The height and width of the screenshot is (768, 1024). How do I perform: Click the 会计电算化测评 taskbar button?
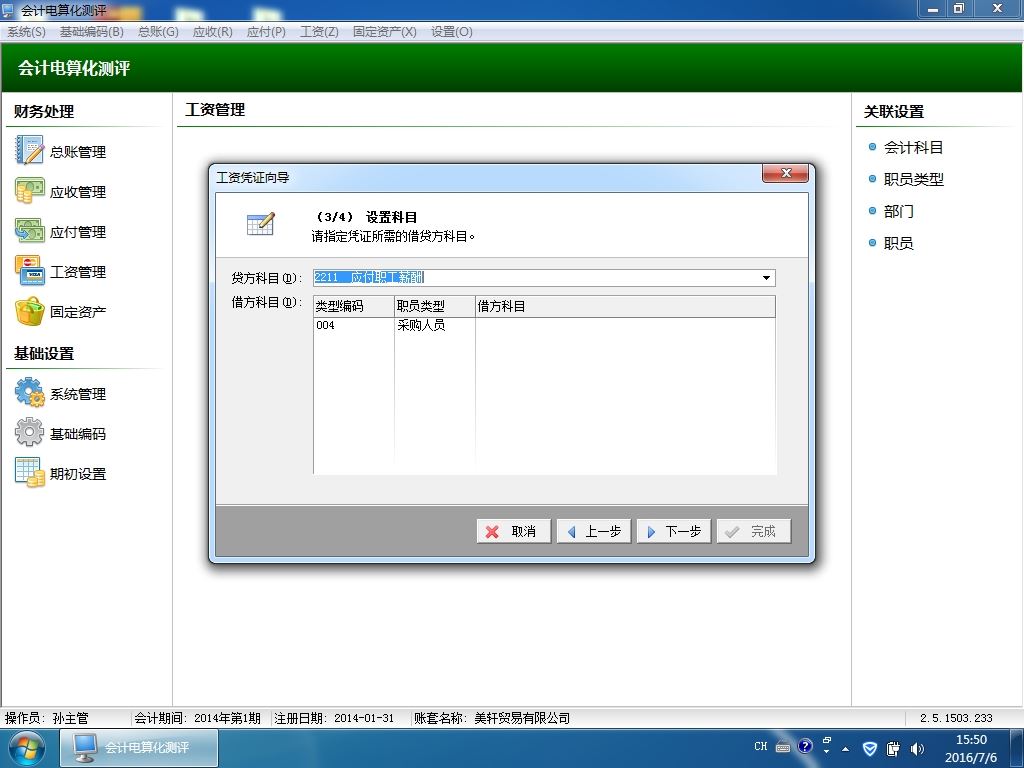pyautogui.click(x=139, y=748)
